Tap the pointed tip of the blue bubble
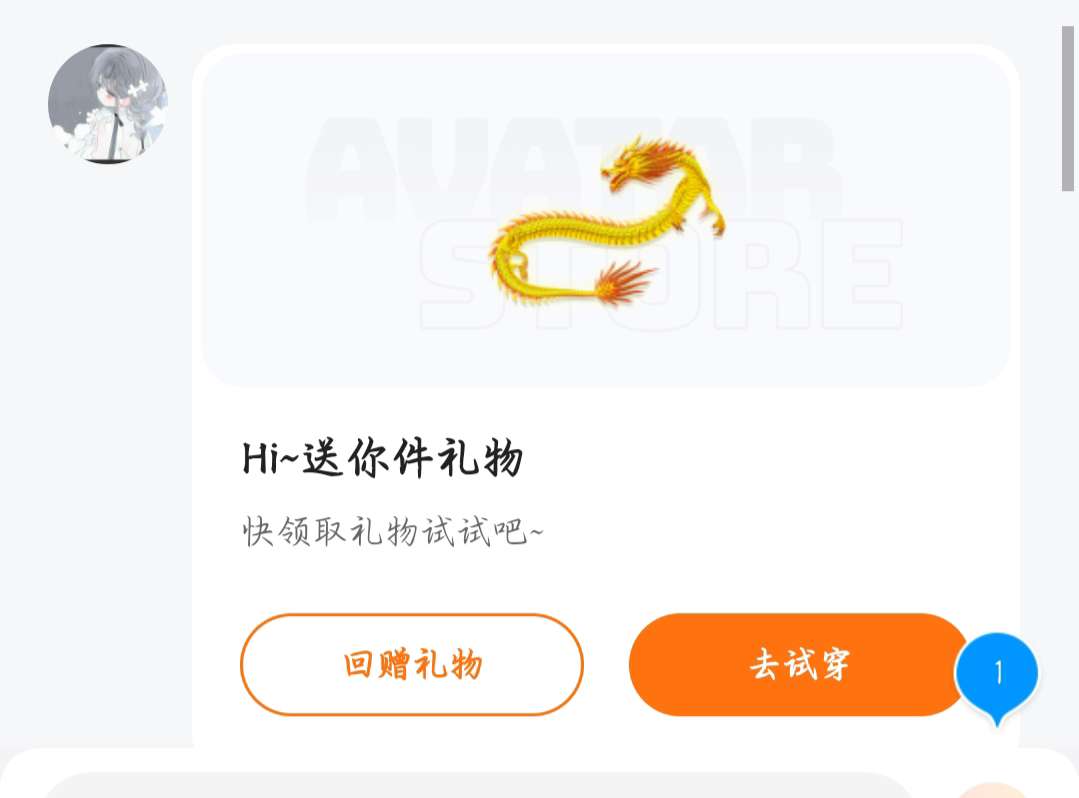Image resolution: width=1079 pixels, height=798 pixels. 996,721
